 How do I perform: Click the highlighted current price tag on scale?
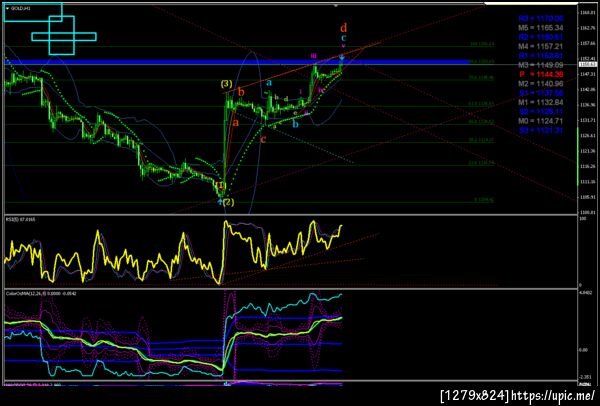click(x=586, y=64)
